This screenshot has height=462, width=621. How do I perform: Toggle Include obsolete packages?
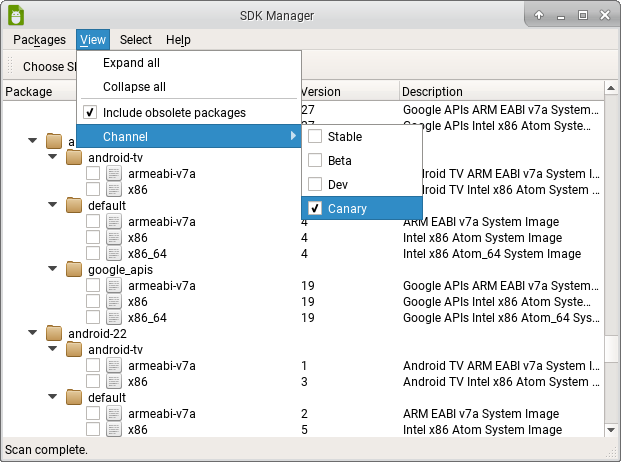tap(90, 112)
